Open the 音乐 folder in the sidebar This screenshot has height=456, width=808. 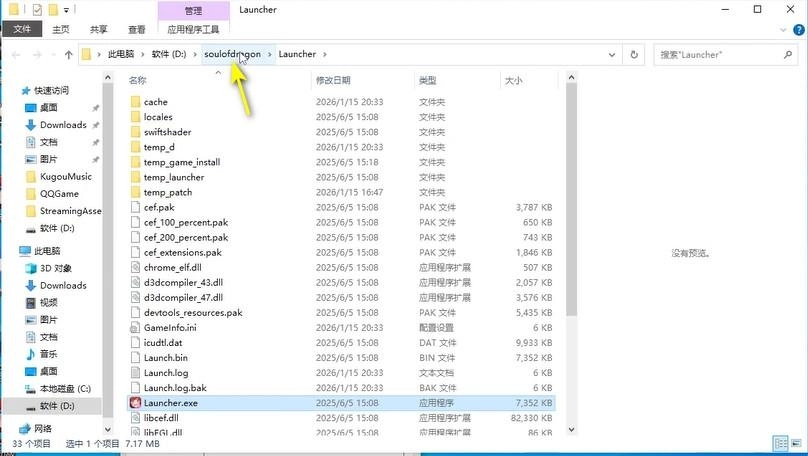[x=48, y=354]
